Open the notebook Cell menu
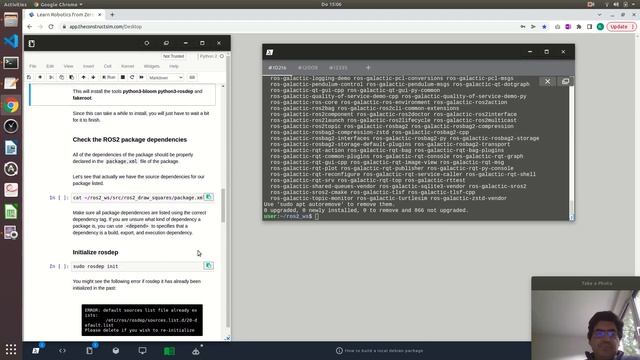 [x=107, y=66]
